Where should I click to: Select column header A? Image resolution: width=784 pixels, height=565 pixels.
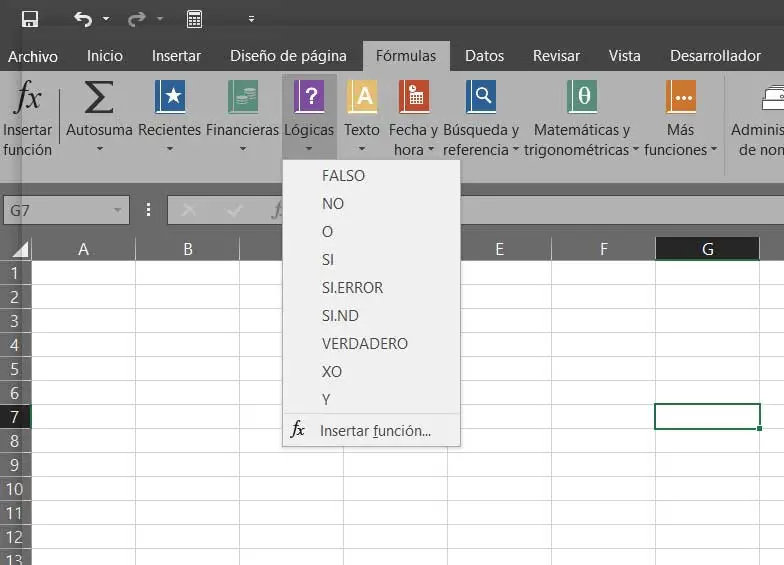pyautogui.click(x=84, y=249)
